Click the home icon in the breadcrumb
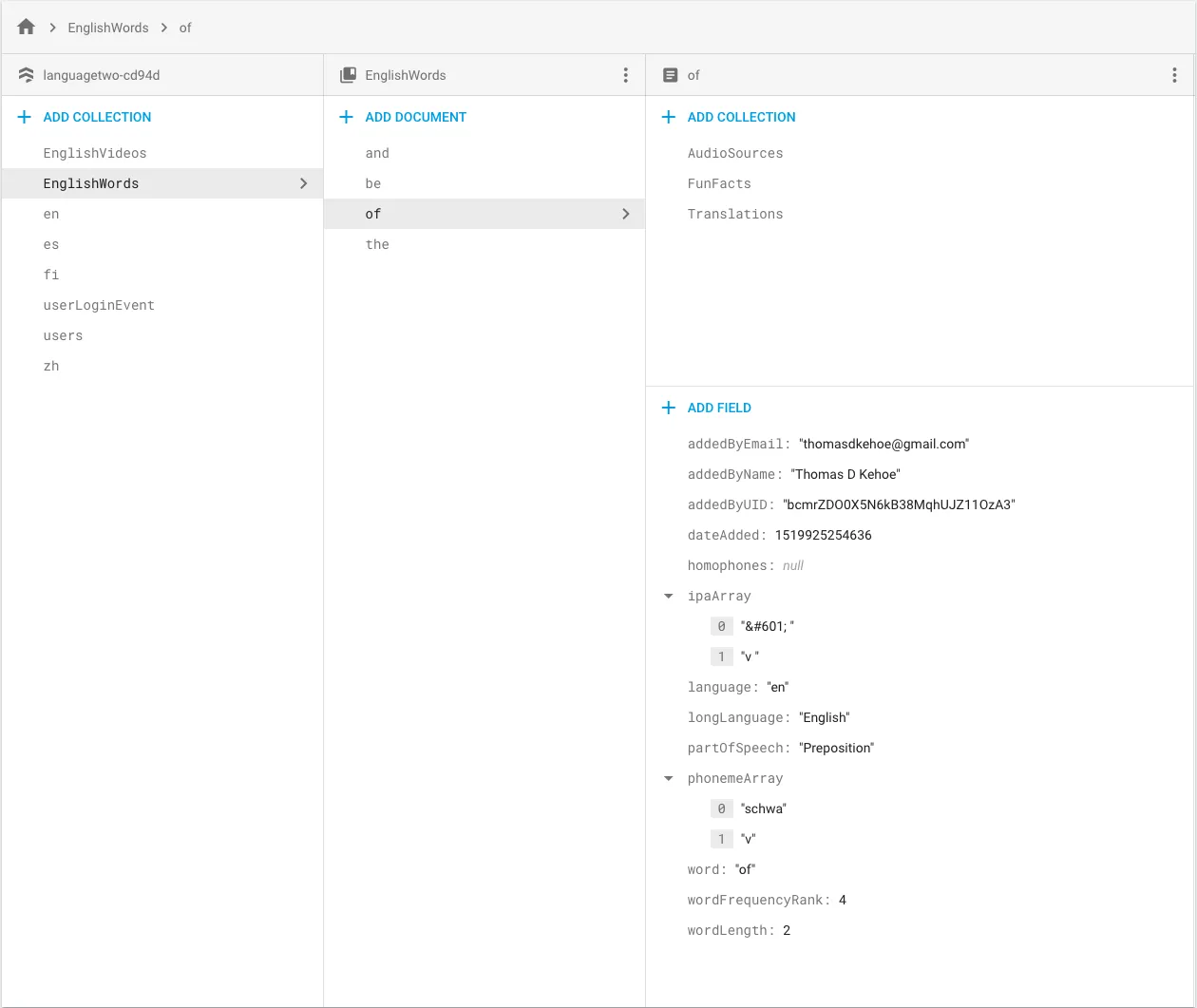 tap(26, 28)
